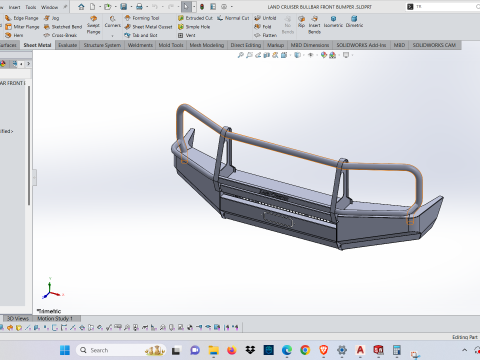
Task: Expand the Corners dropdown arrow
Action: coord(113,35)
